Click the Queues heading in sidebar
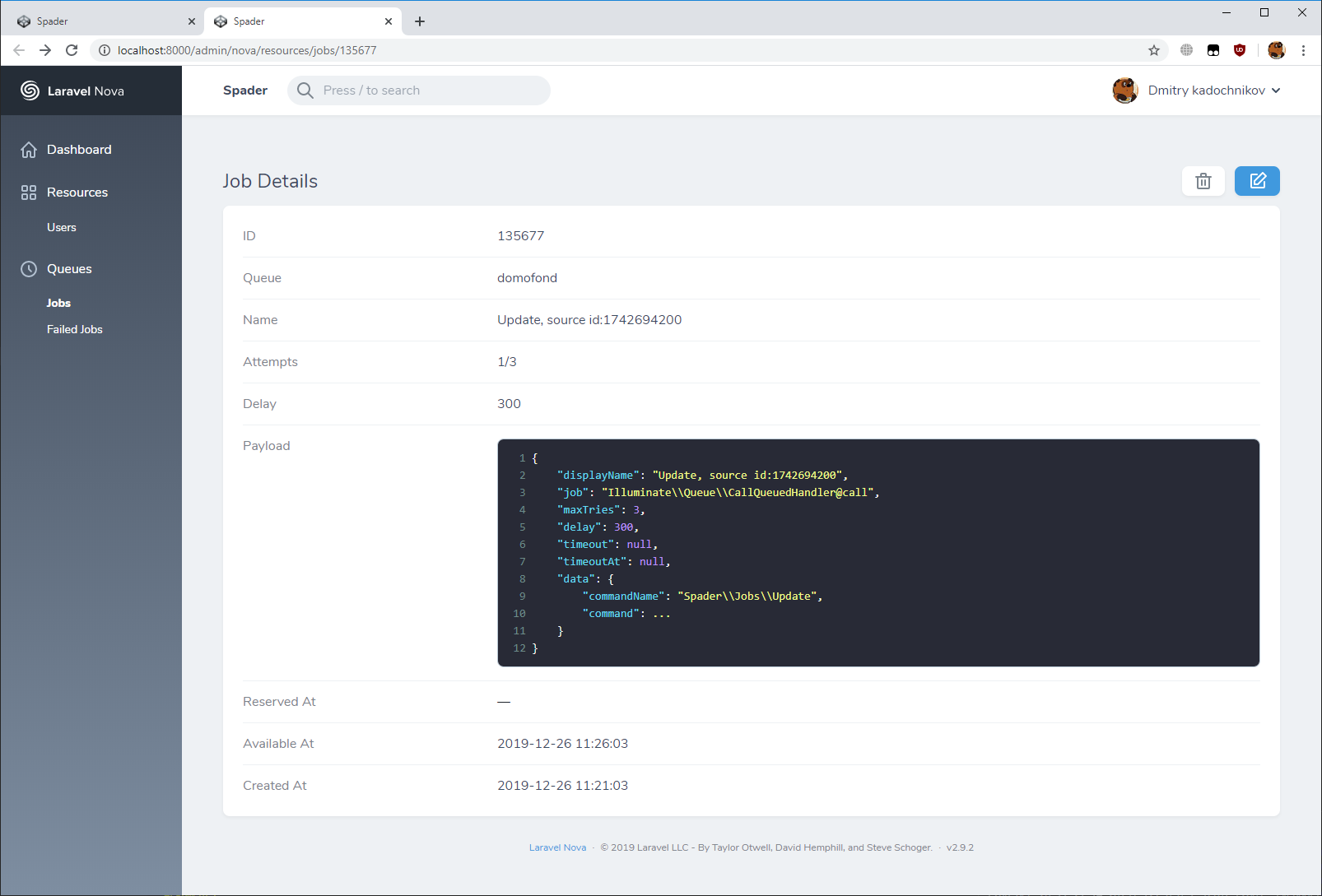The image size is (1322, 896). pyautogui.click(x=69, y=269)
